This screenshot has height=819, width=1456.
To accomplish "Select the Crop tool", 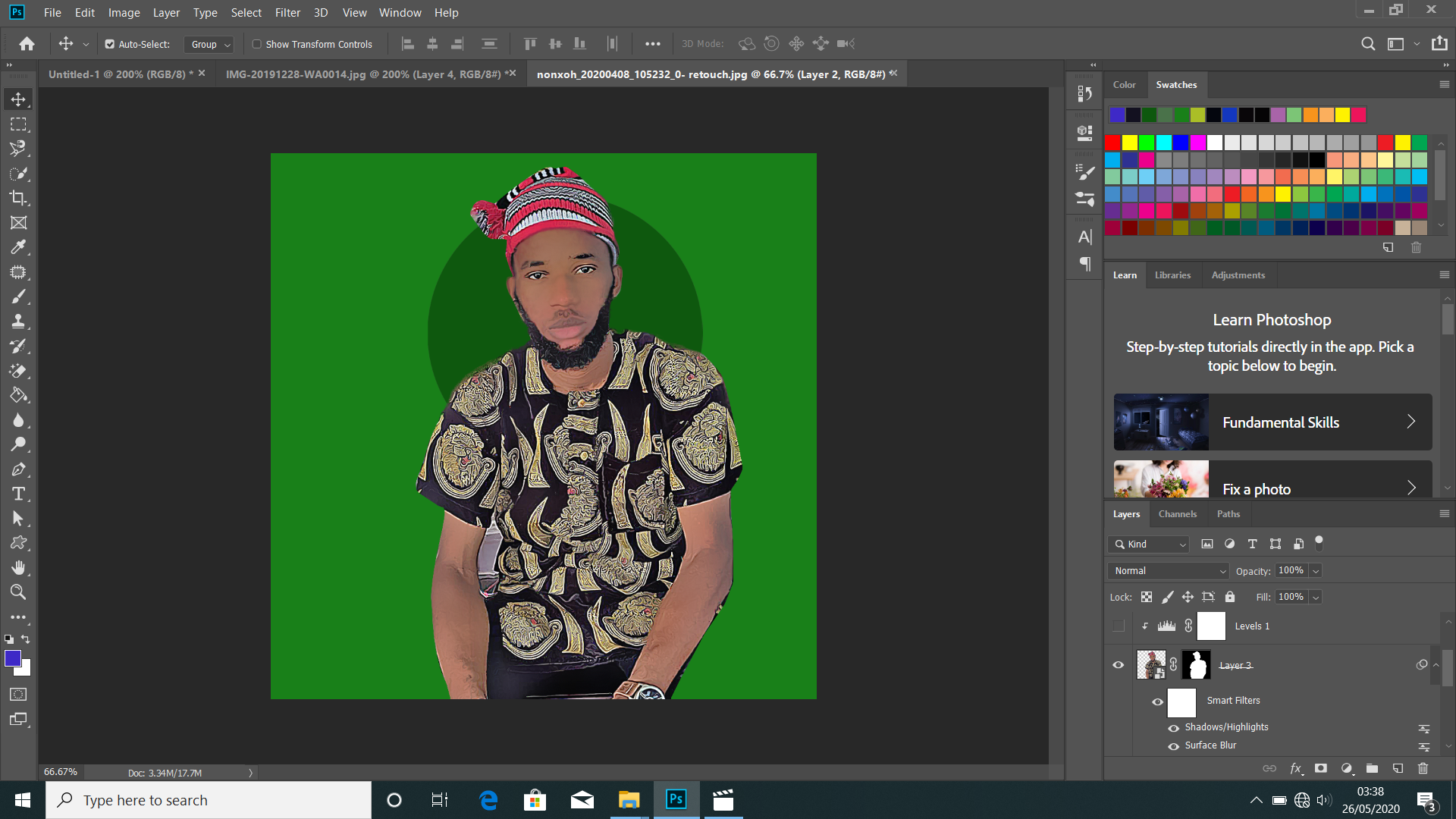I will click(18, 198).
